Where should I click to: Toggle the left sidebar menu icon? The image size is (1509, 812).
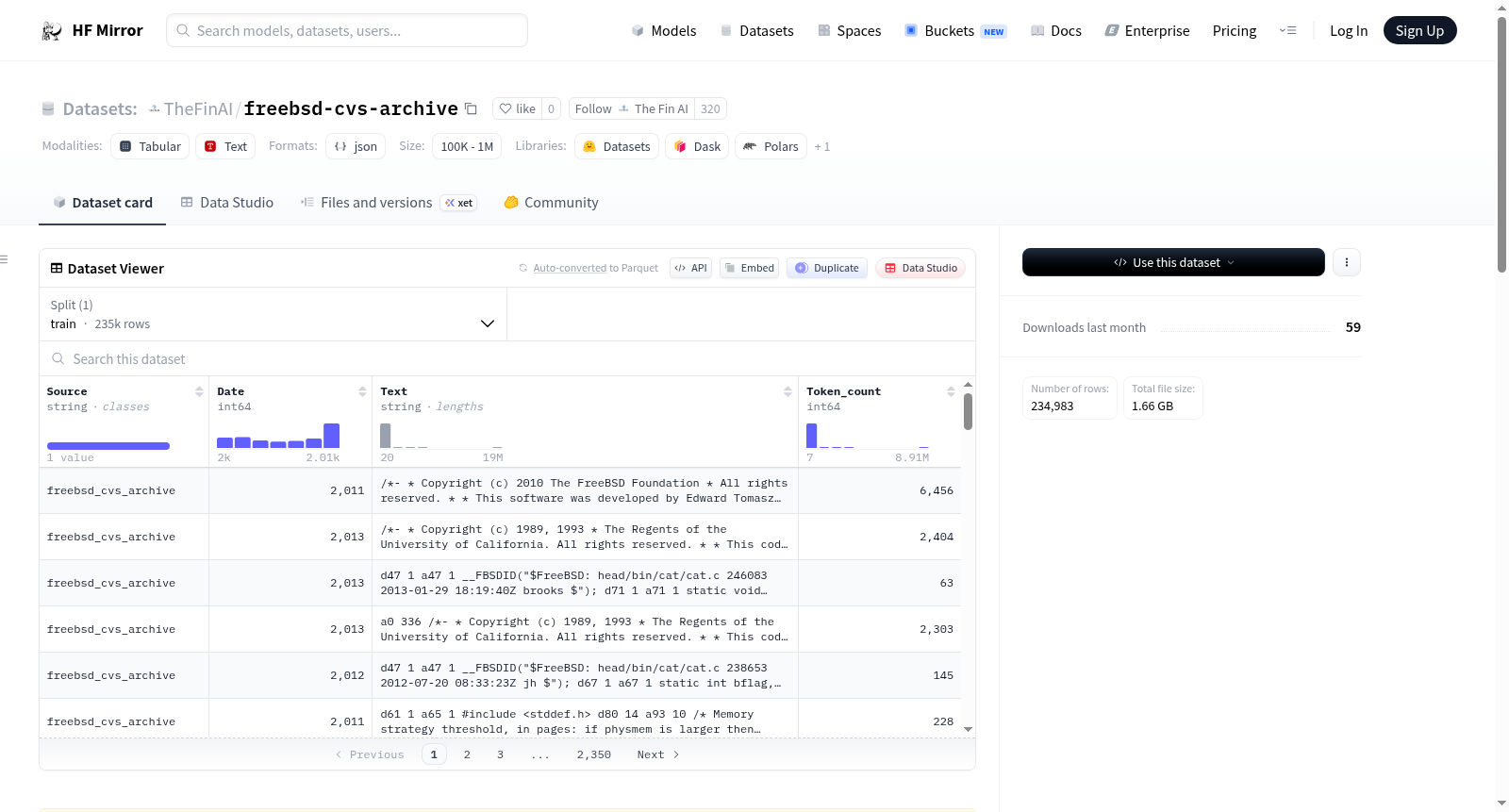click(x=4, y=259)
